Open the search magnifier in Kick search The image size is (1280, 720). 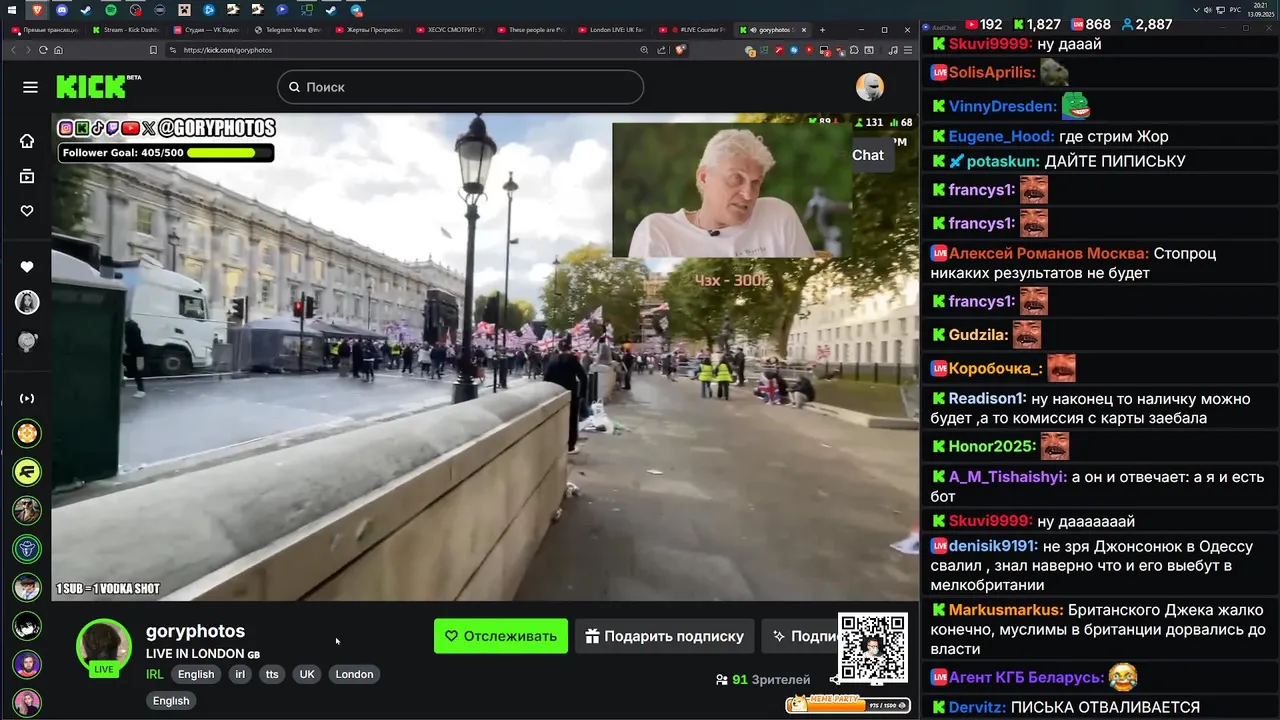294,87
